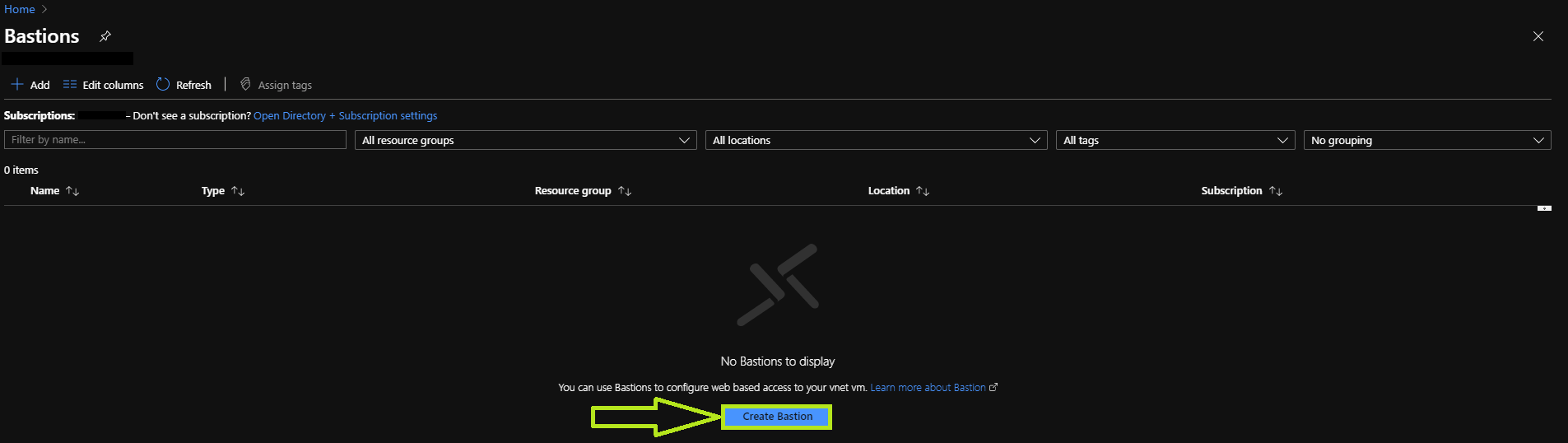Sort by Location column
Viewport: 1568px width, 443px height.
899,191
